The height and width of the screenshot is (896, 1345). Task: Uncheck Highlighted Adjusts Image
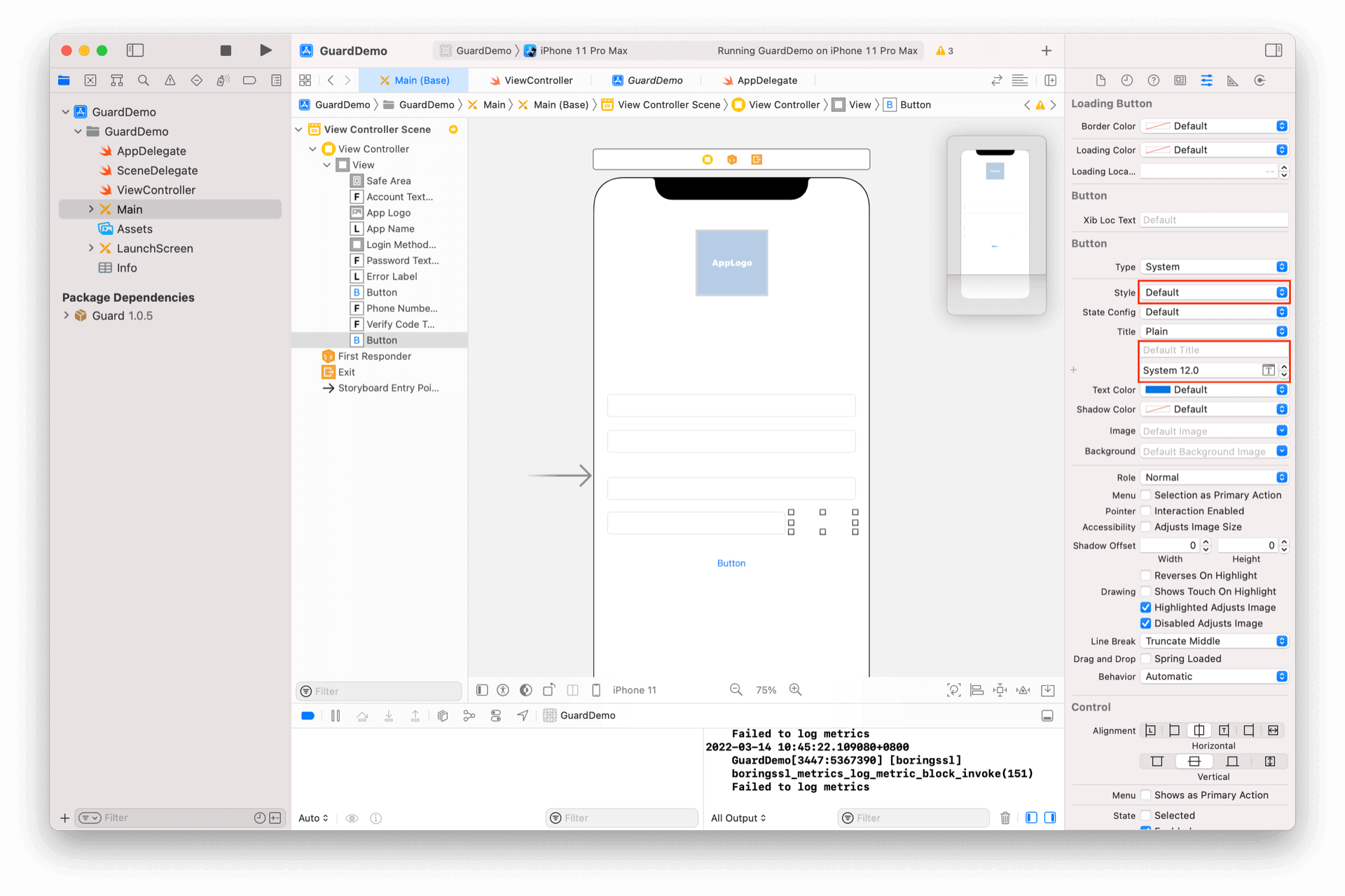1146,607
